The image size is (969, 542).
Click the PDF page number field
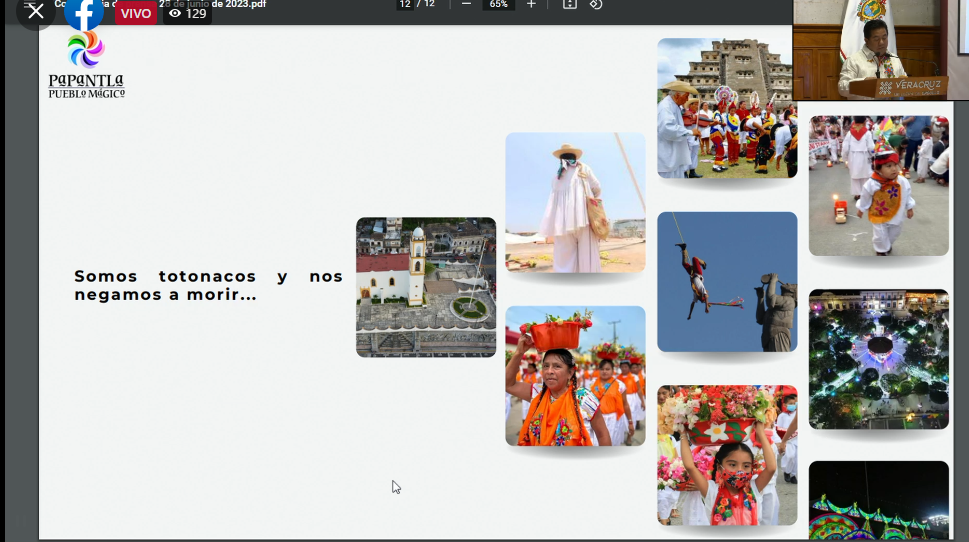tap(405, 4)
